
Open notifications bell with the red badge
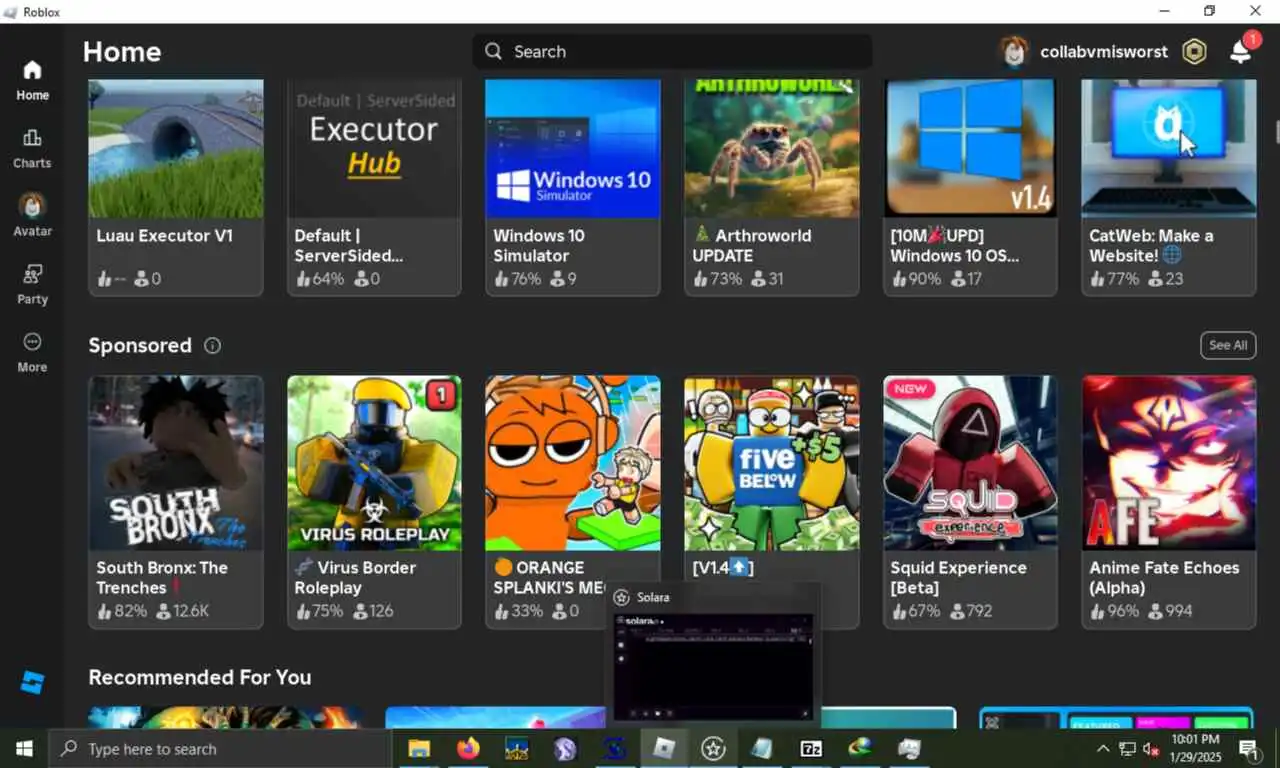[1240, 51]
